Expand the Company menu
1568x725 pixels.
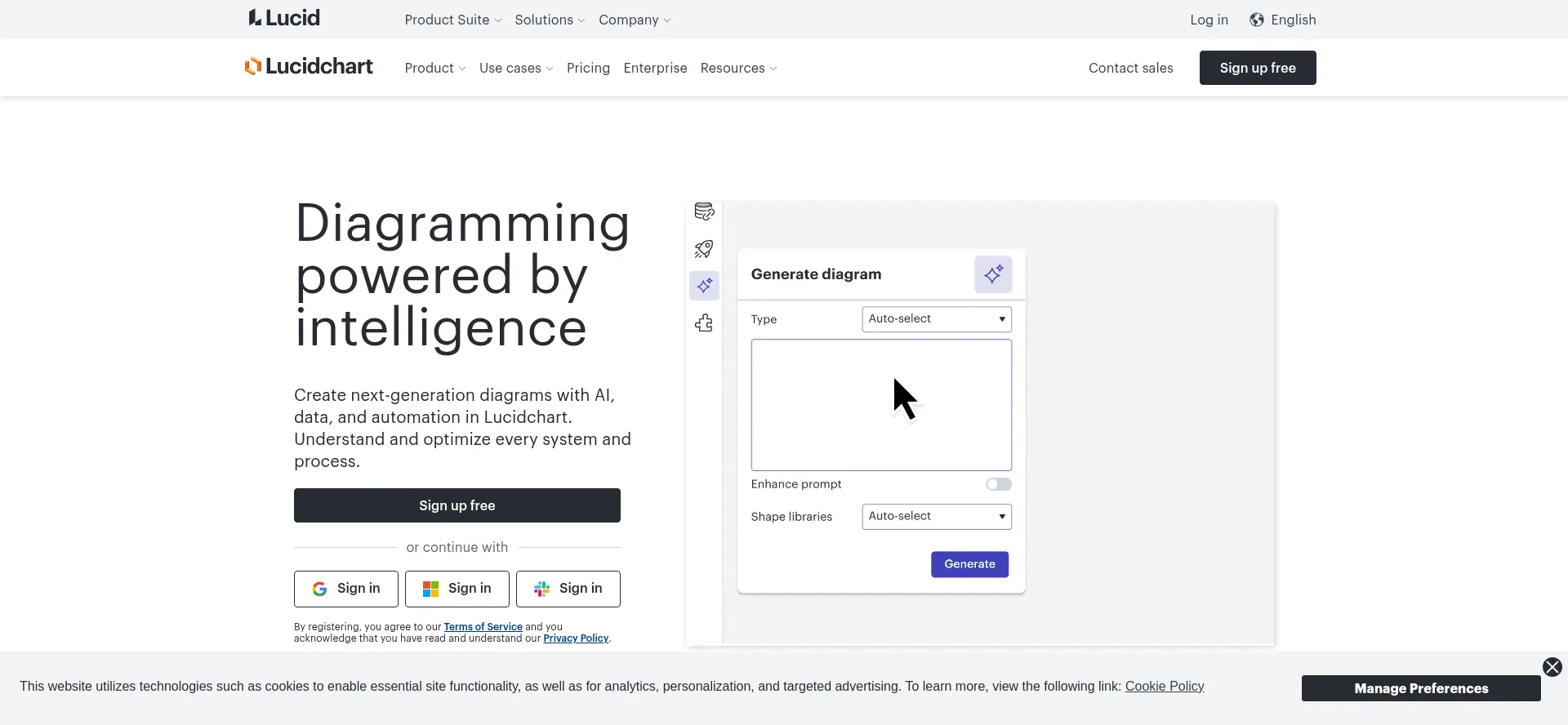click(x=635, y=20)
